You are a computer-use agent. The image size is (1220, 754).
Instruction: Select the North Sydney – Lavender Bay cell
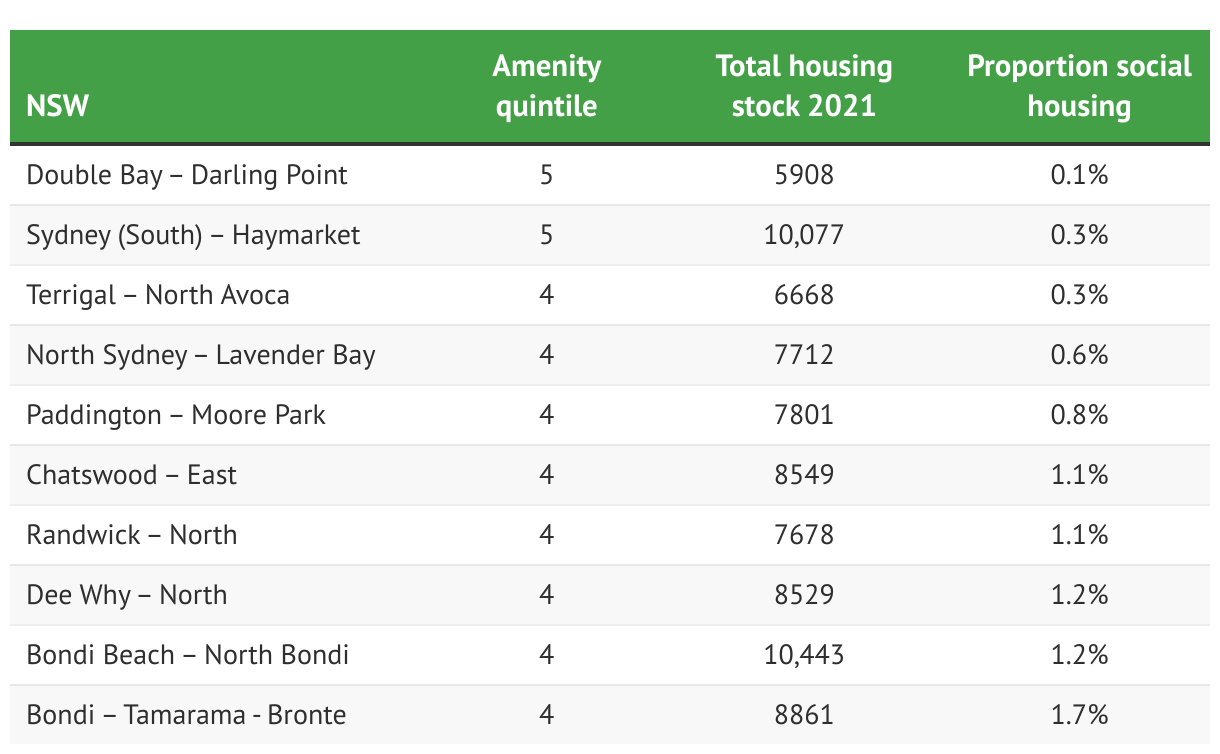pyautogui.click(x=201, y=355)
